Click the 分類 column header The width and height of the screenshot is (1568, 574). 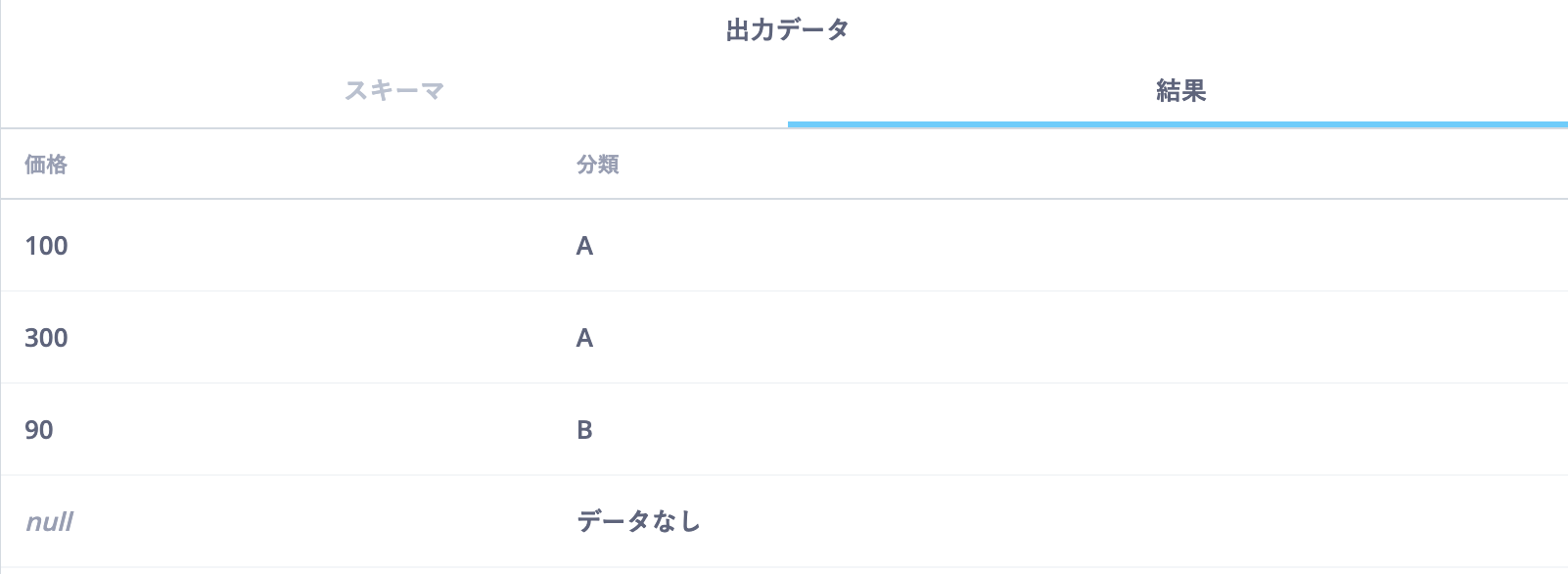point(597,165)
